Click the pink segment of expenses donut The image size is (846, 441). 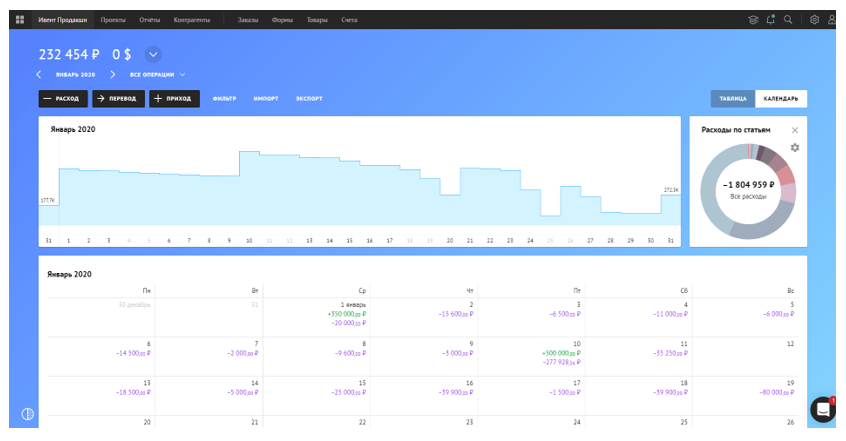tap(787, 176)
